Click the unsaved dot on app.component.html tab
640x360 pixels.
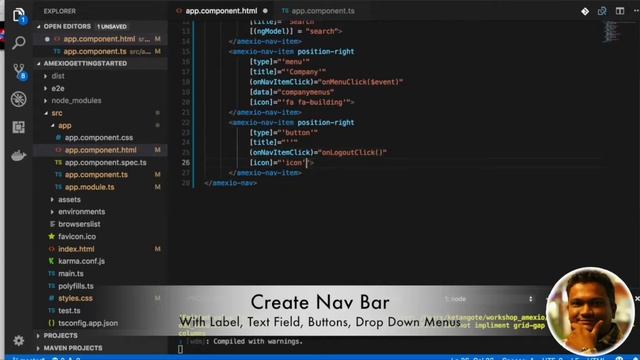[265, 11]
